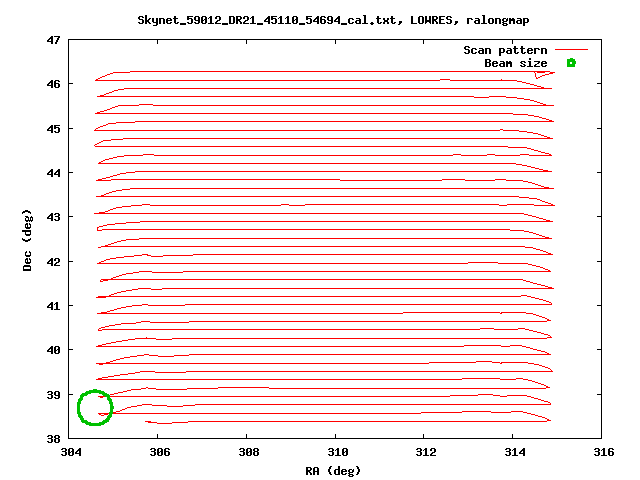Click the Dec tick label 42
The height and width of the screenshot is (480, 640).
pos(53,262)
